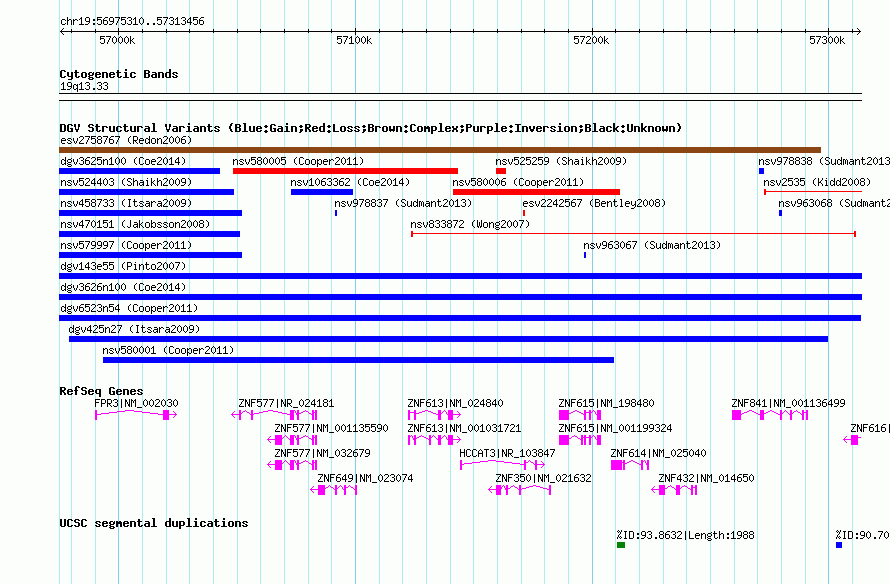Screen dimensions: 890x584
Task: Select nsv458733 (Itsara2009) label
Action: [126, 203]
